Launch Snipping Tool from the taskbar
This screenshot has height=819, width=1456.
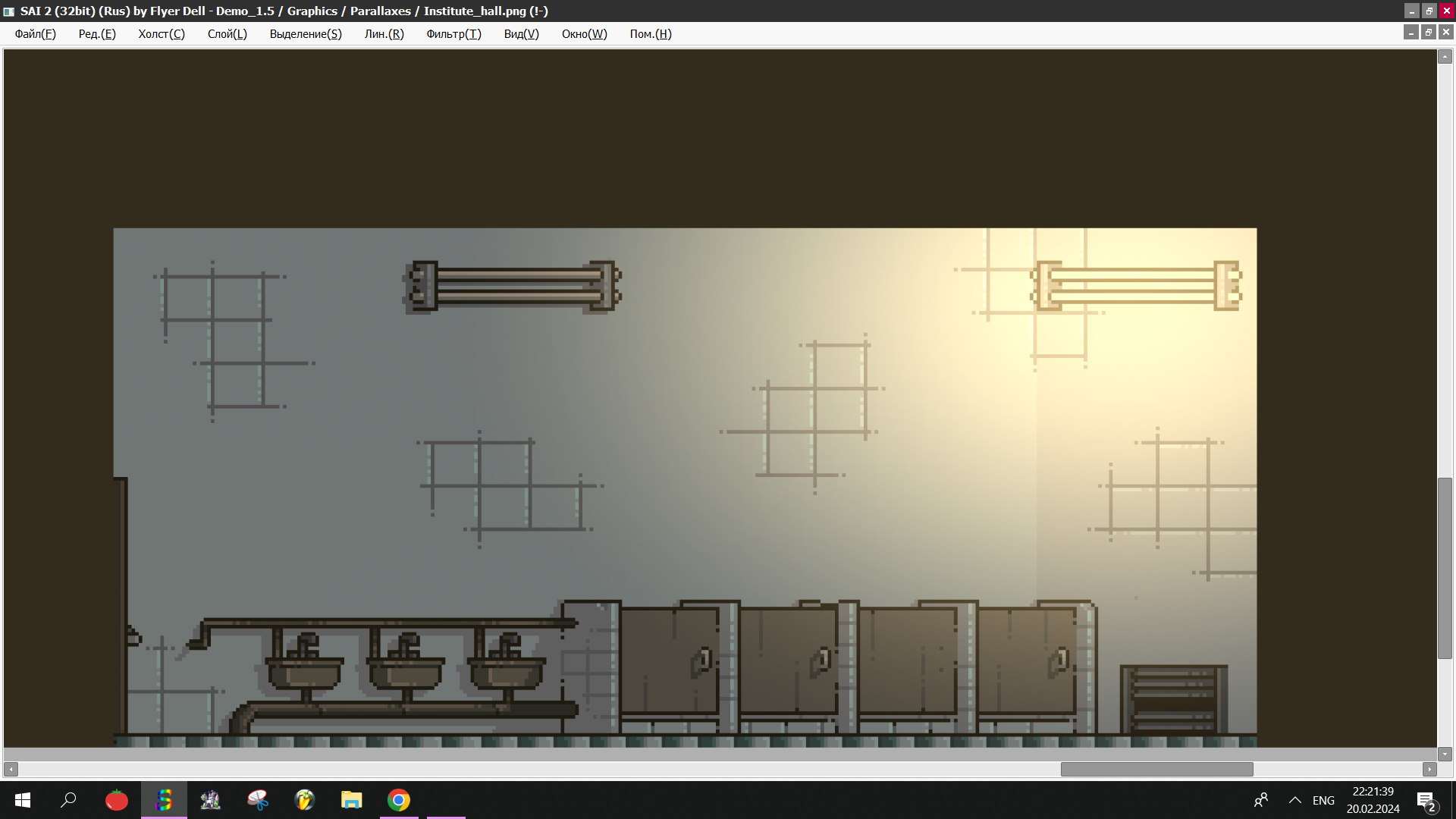(x=258, y=800)
